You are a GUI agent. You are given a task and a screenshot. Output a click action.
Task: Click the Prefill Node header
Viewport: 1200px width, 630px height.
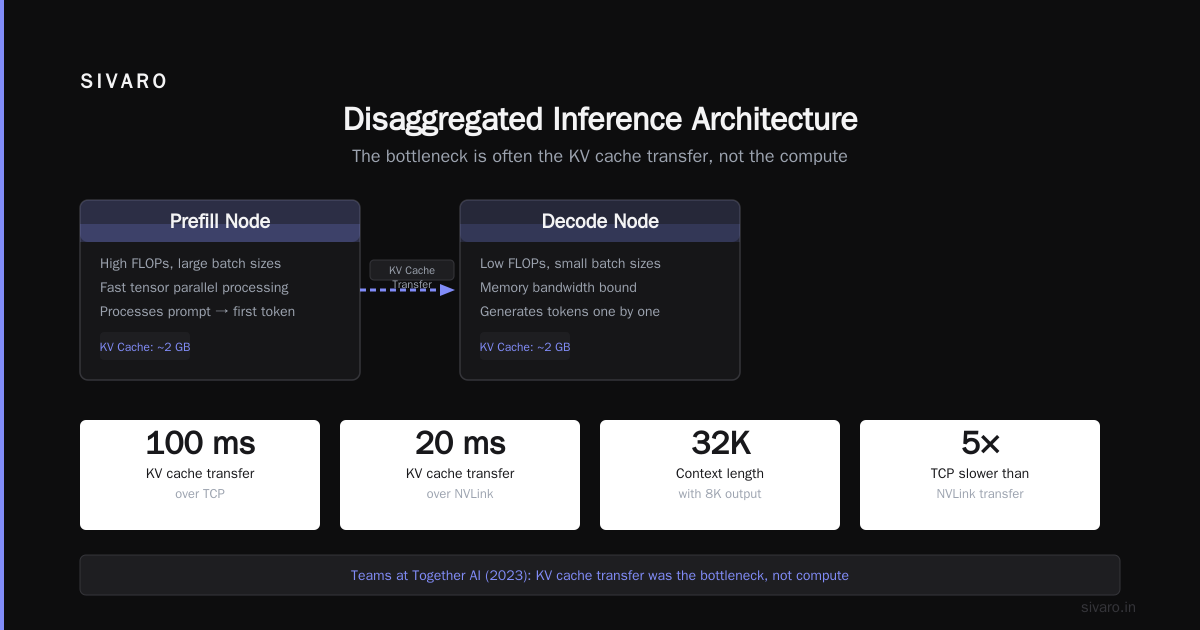pyautogui.click(x=220, y=221)
